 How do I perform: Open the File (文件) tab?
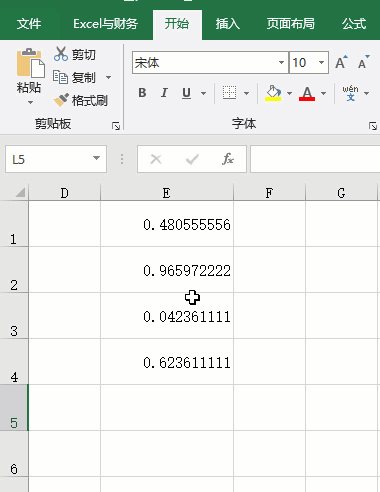tap(29, 24)
